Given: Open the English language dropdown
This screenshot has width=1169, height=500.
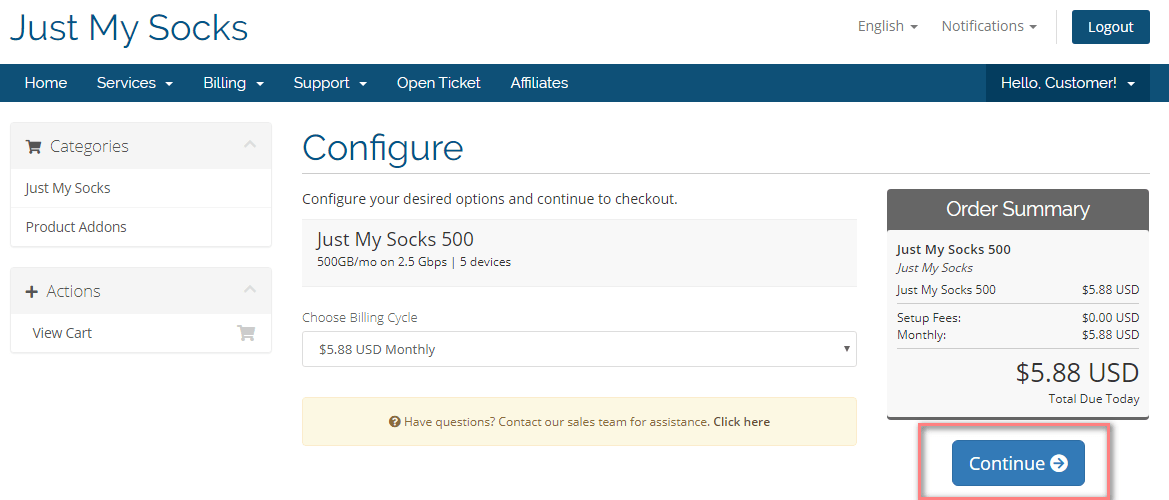Looking at the screenshot, I should [887, 26].
